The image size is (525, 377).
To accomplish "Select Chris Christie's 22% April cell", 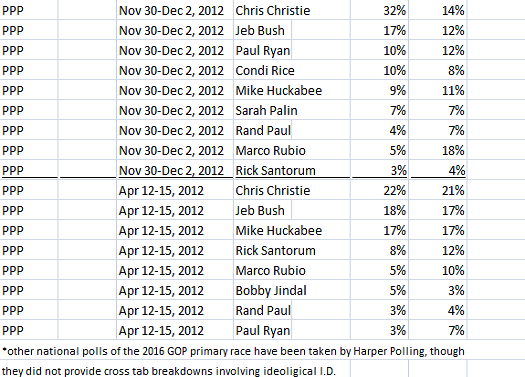I will pos(379,191).
